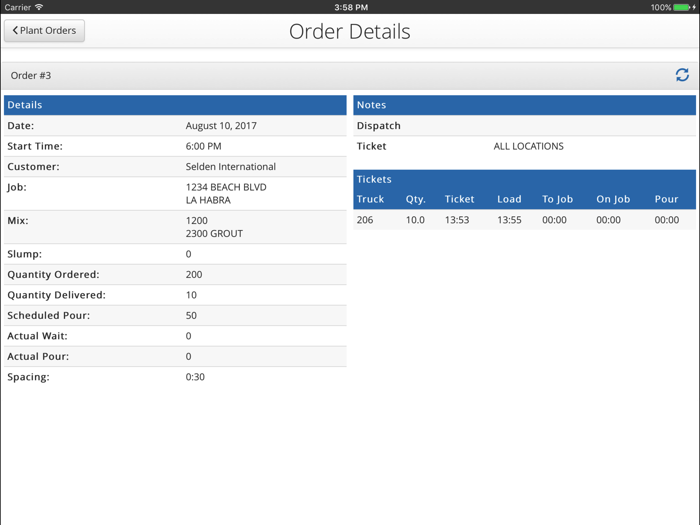
Task: Tap ticket quantity 10.0
Action: point(415,220)
